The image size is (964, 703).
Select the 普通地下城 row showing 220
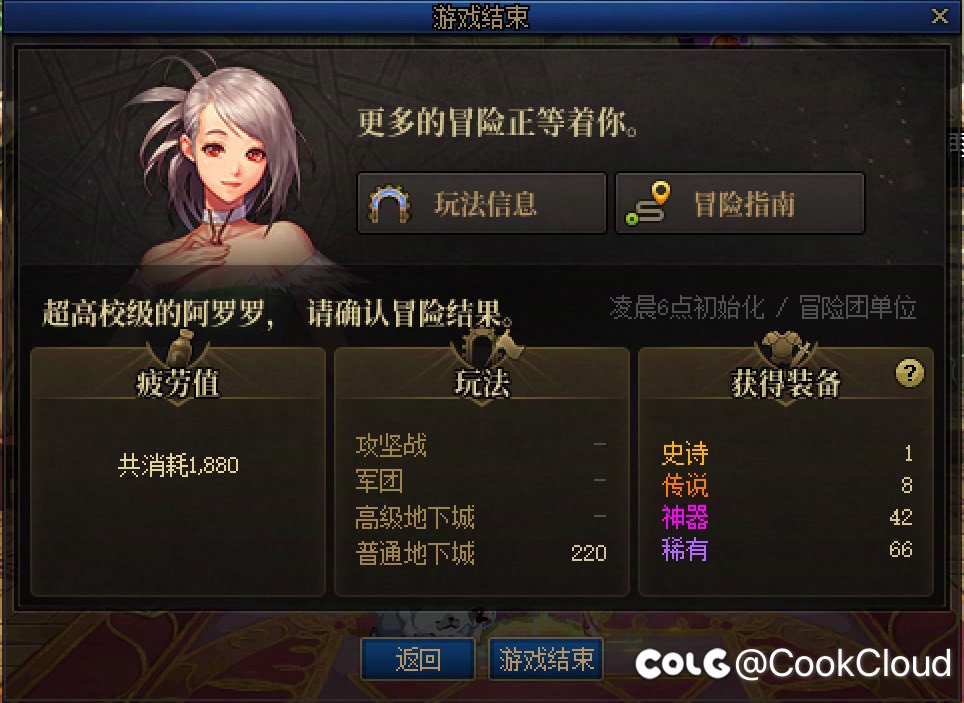pos(481,553)
